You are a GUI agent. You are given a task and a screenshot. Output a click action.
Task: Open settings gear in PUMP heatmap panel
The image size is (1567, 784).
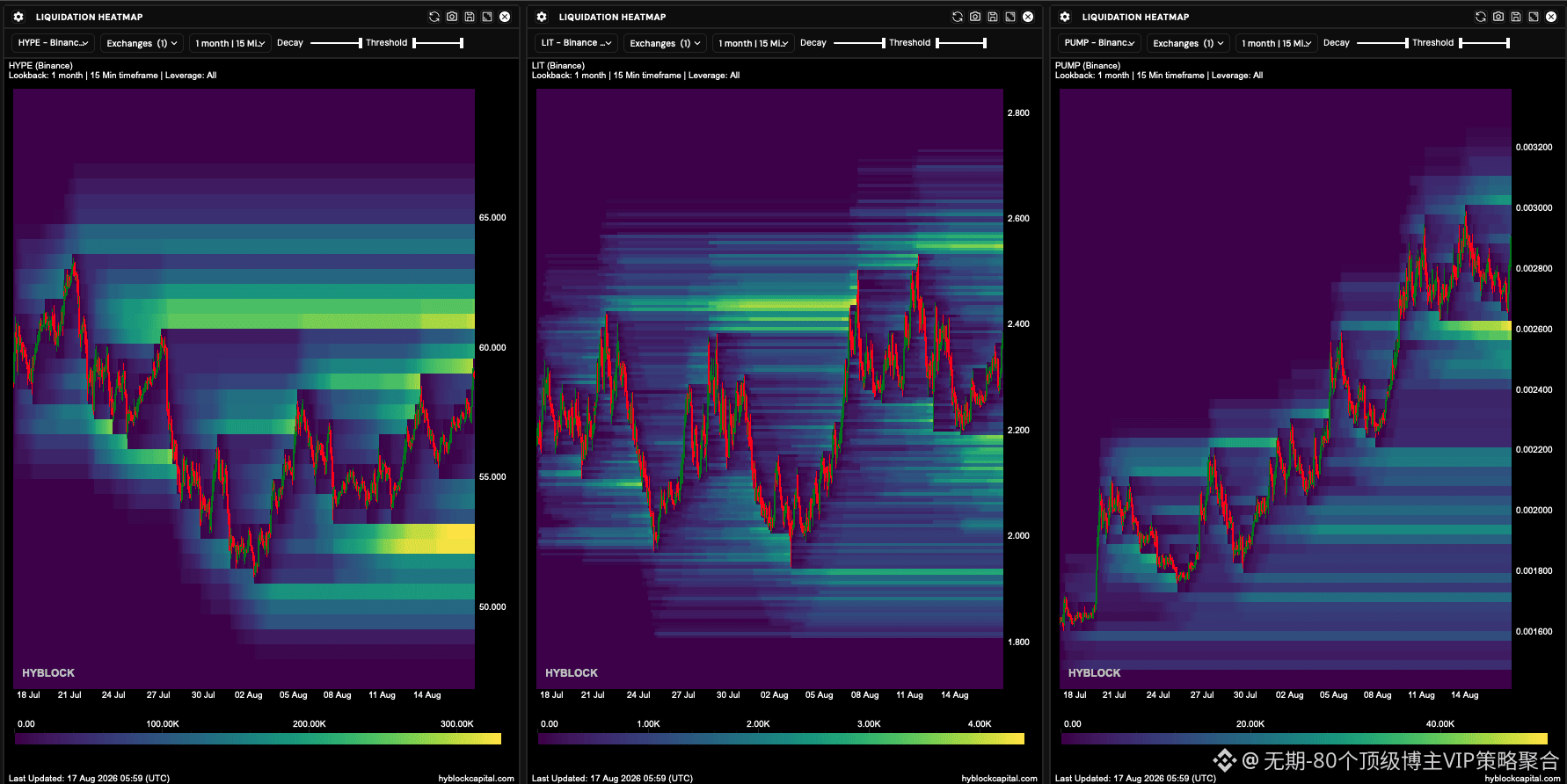[x=1065, y=17]
